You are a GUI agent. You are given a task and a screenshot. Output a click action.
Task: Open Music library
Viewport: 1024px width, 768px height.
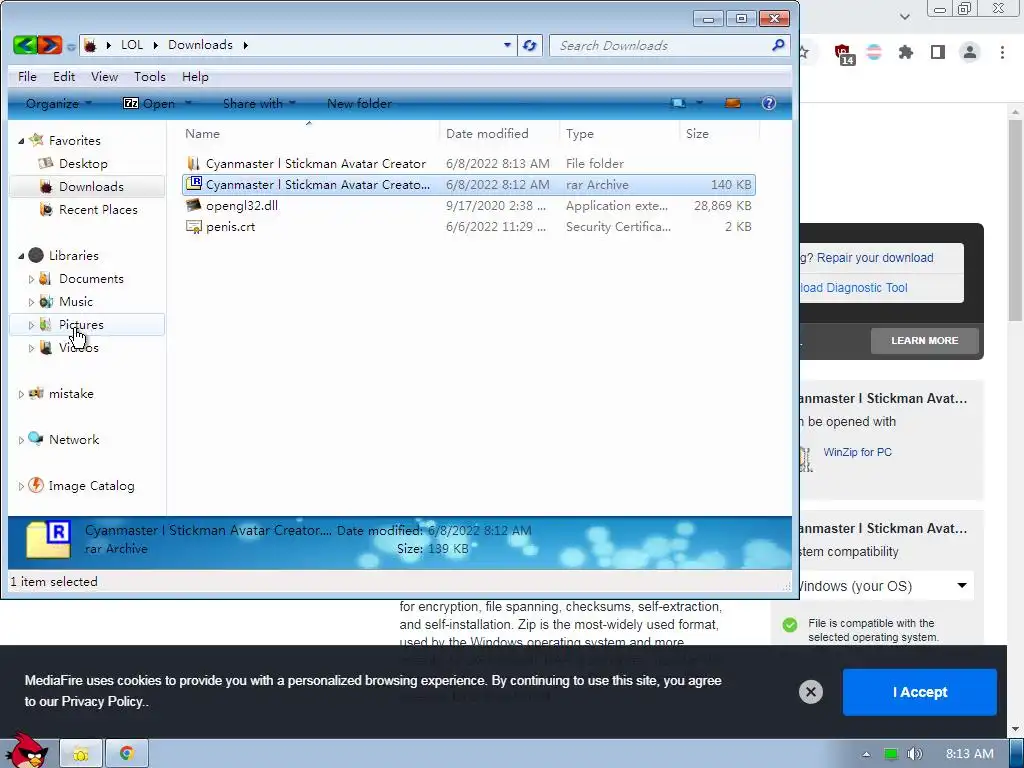[76, 301]
